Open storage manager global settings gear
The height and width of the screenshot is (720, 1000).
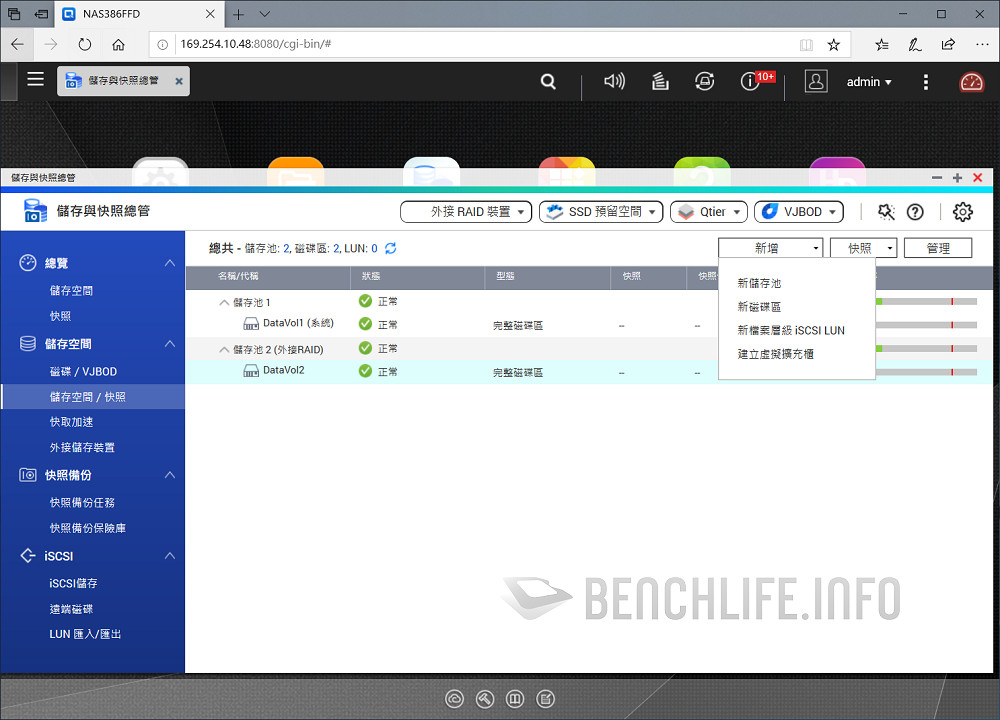coord(962,211)
